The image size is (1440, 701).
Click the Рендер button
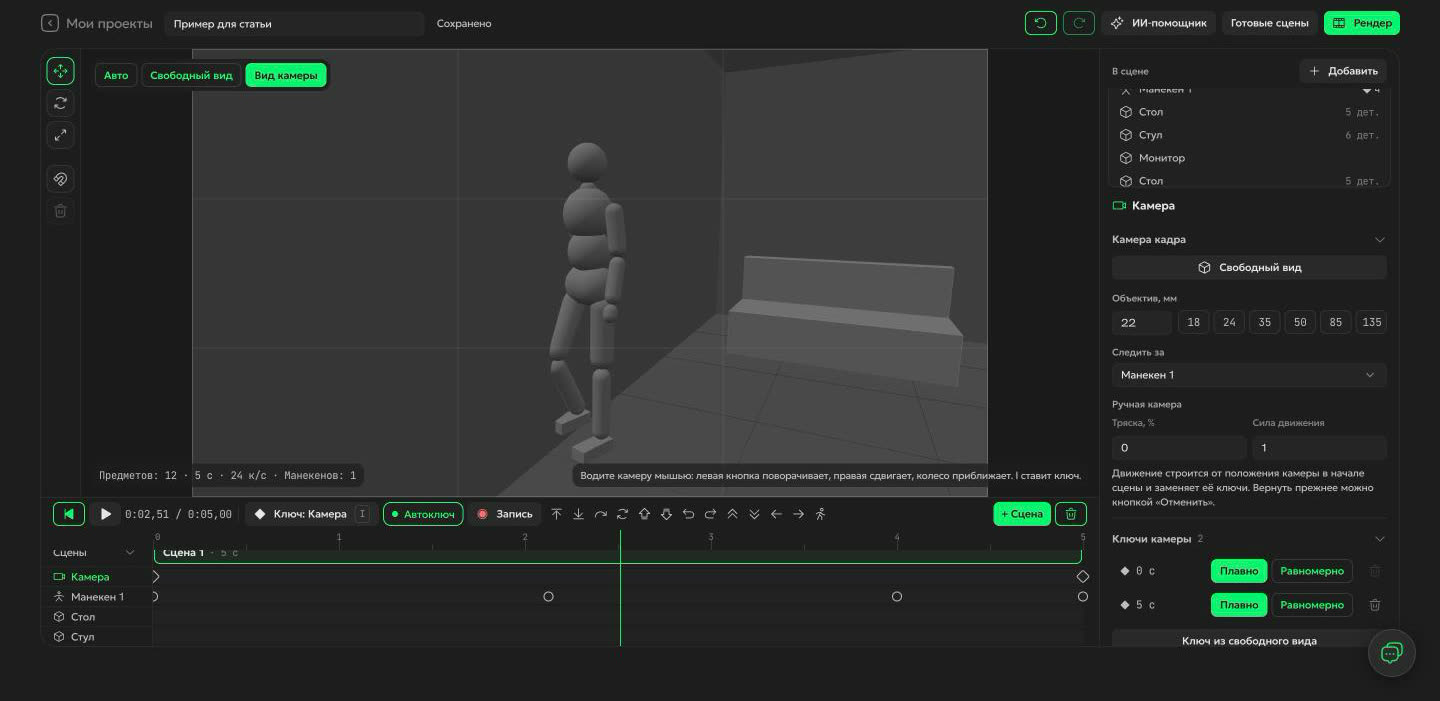point(1362,23)
